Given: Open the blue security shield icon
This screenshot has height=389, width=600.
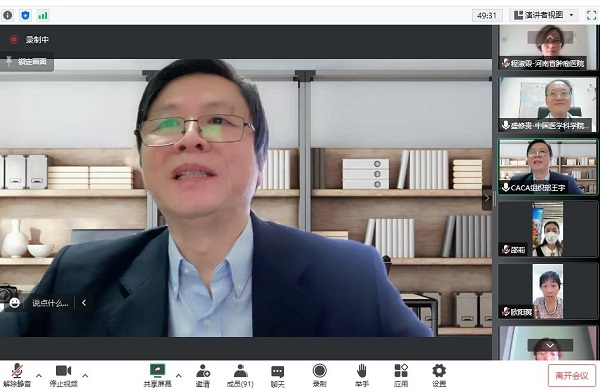Looking at the screenshot, I should coord(25,15).
